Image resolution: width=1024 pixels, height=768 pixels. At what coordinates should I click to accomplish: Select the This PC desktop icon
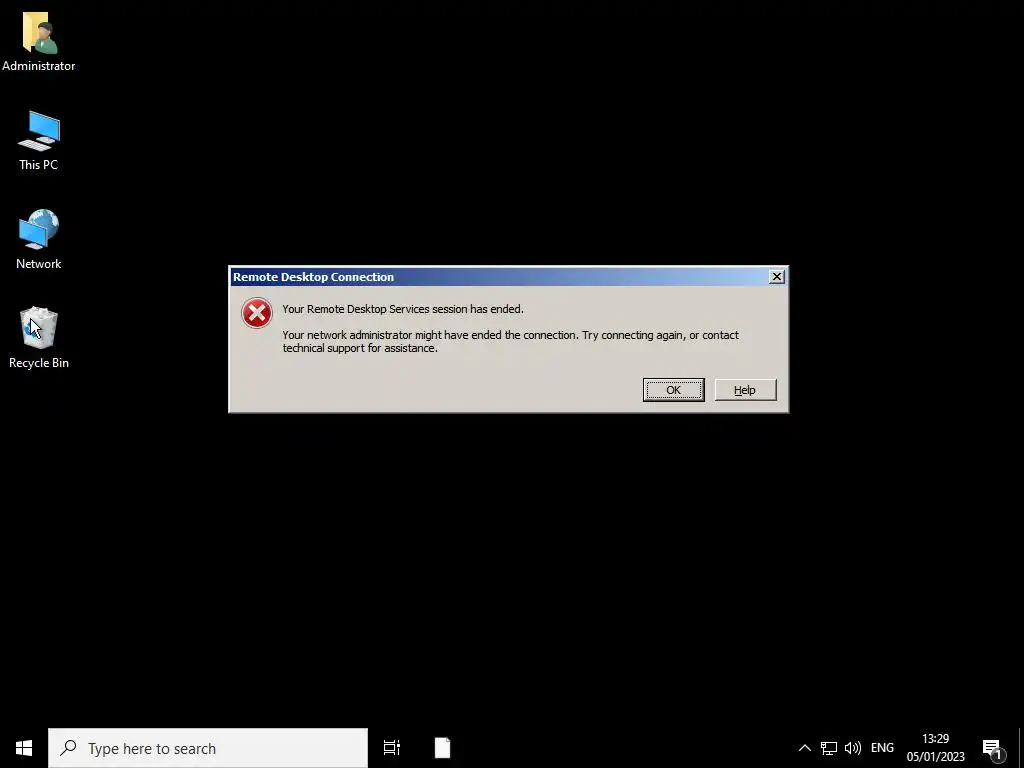click(x=39, y=141)
